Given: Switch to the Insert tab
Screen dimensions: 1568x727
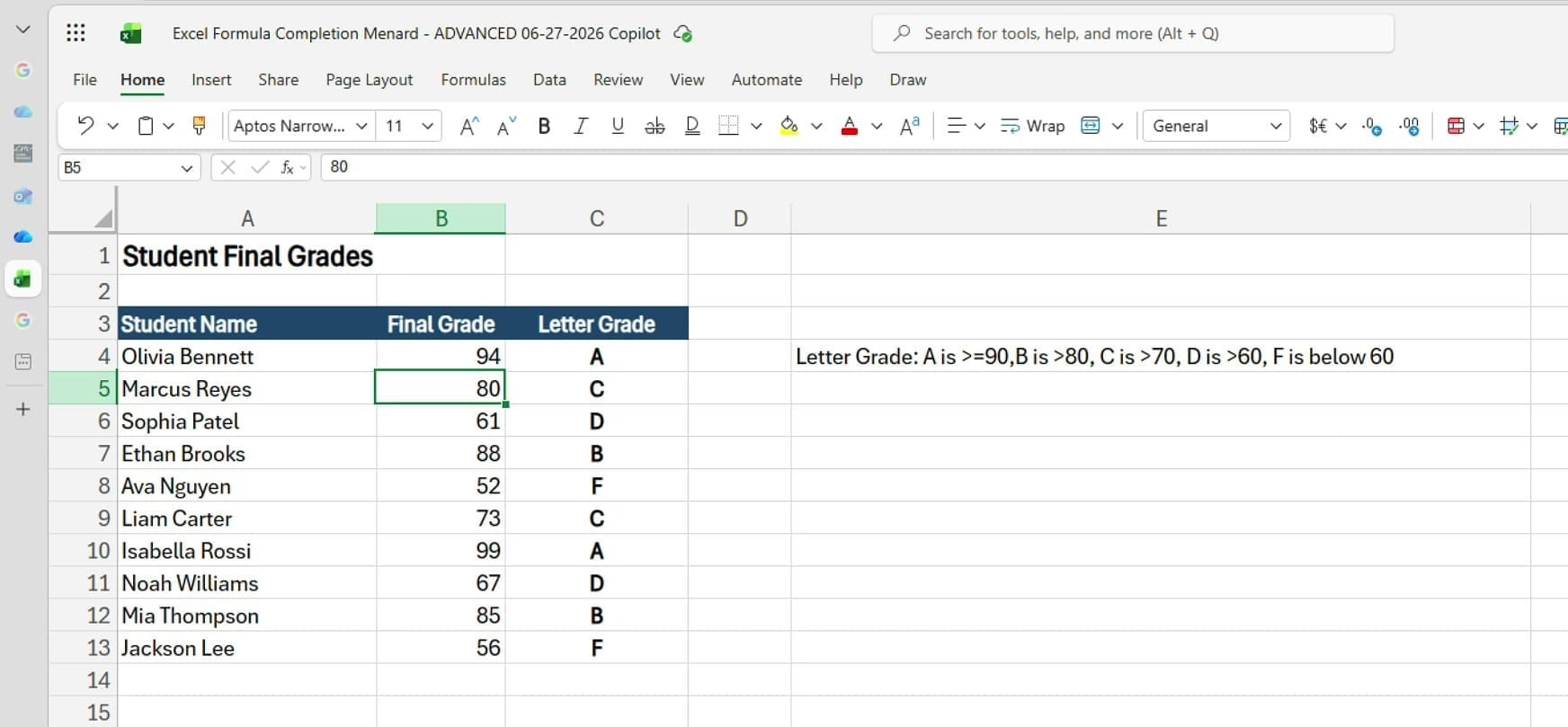Looking at the screenshot, I should [211, 80].
